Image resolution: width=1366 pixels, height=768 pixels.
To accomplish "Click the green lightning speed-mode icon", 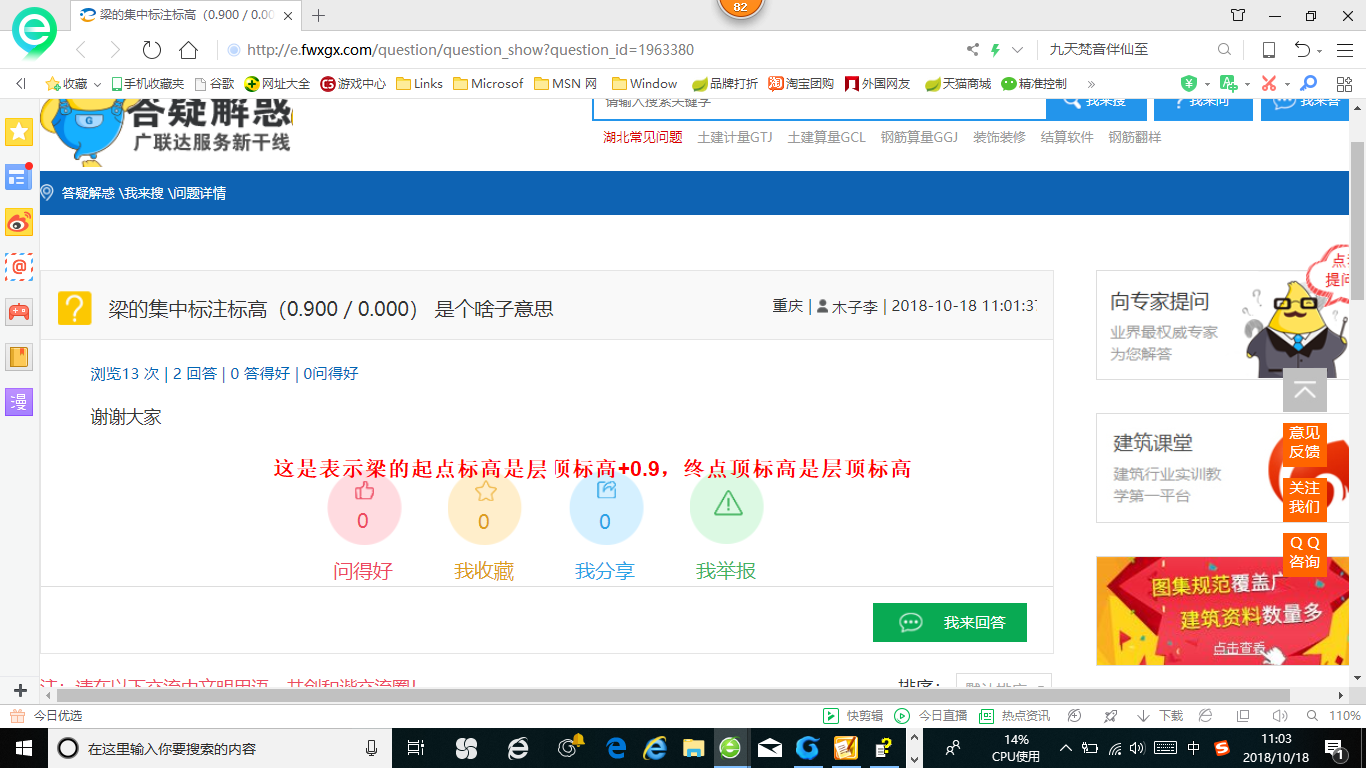I will pos(995,50).
